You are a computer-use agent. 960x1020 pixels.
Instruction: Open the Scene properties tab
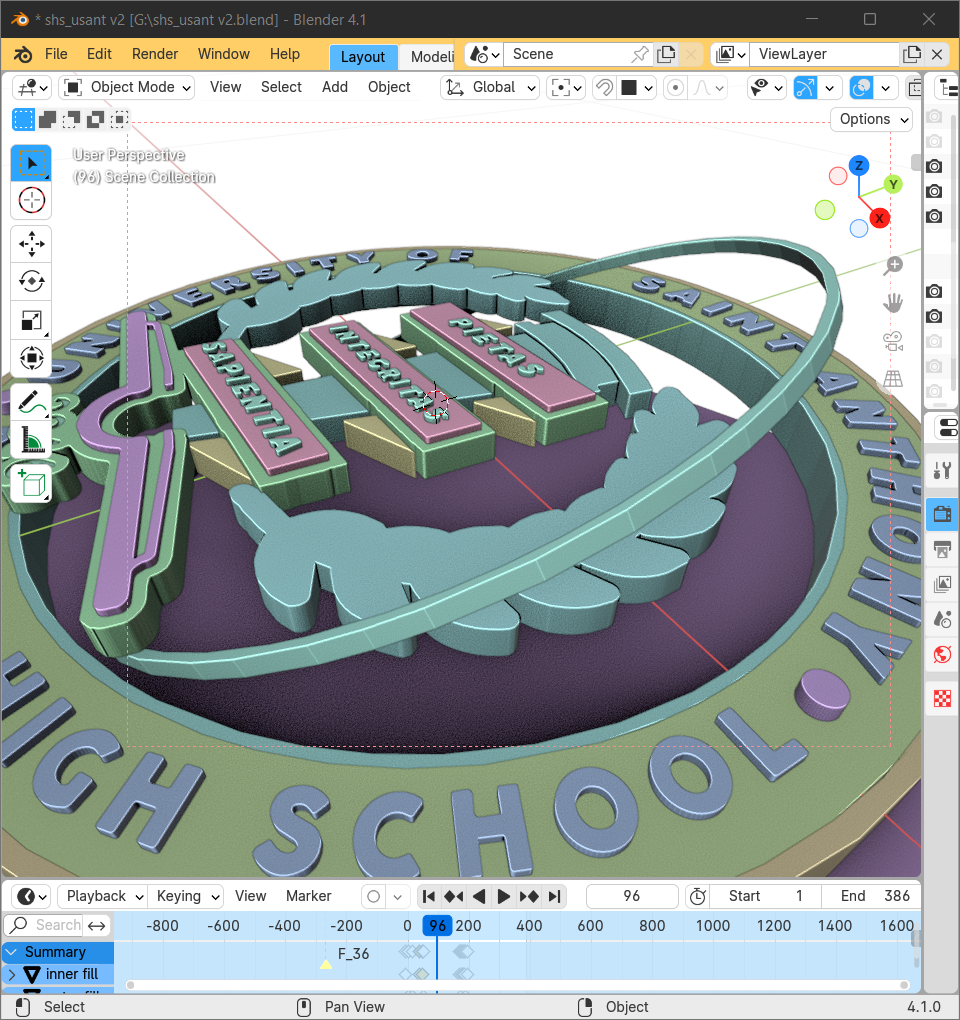pyautogui.click(x=942, y=619)
